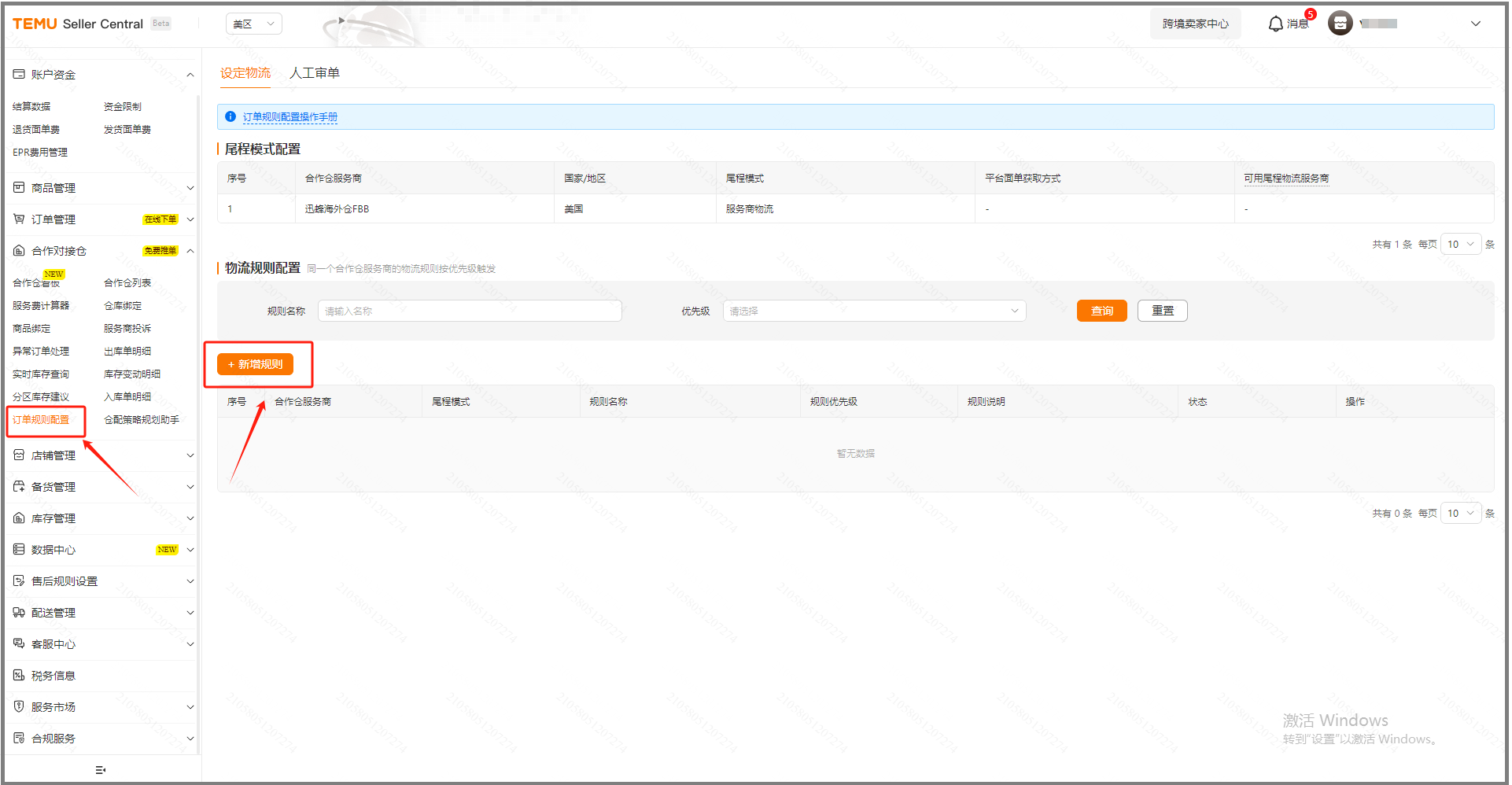Open 数据中心 from the sidebar
Screen dimensions: 1512x785
point(53,550)
